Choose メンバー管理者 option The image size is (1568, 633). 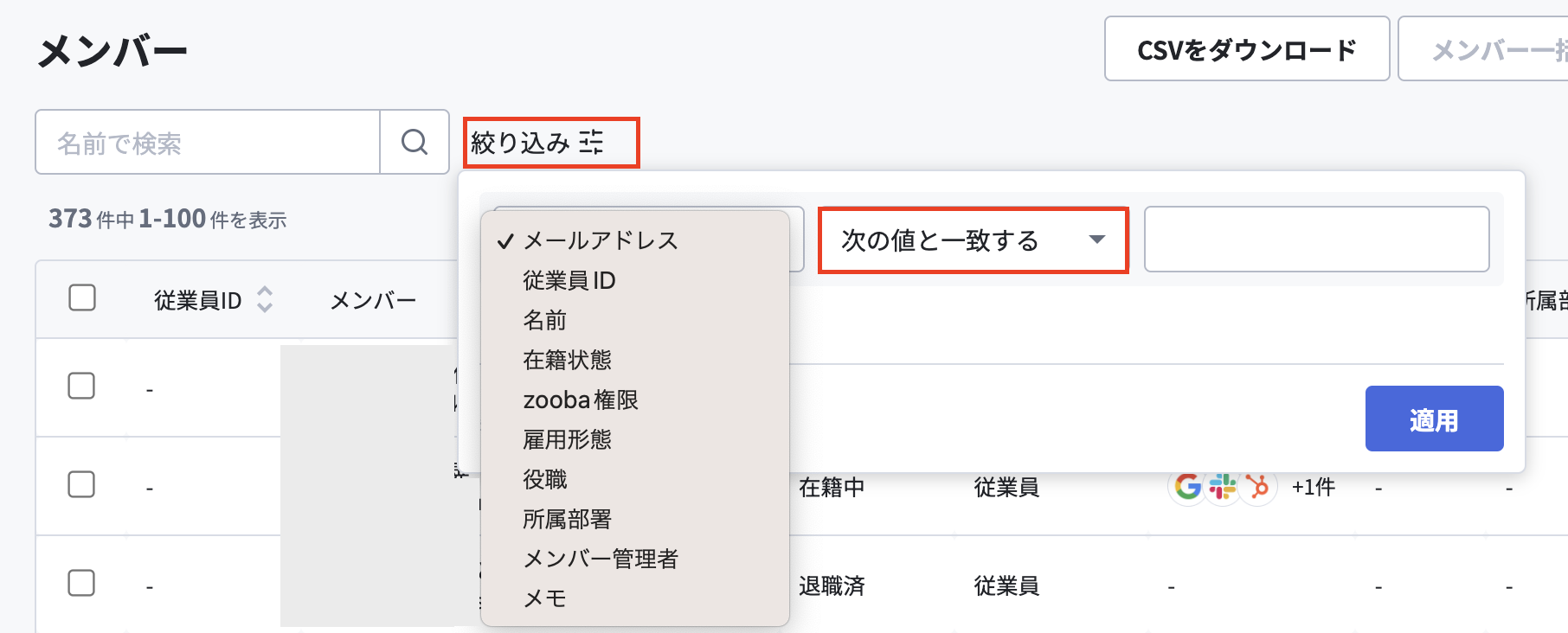[601, 559]
